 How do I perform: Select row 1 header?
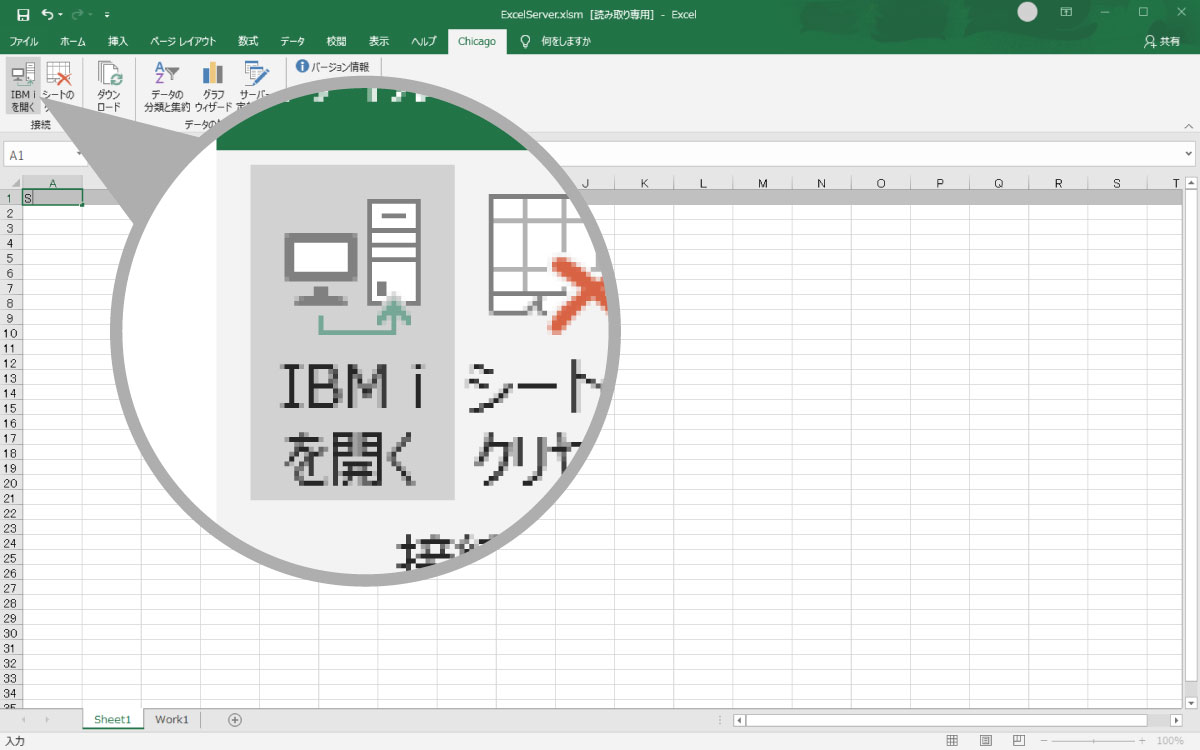[11, 198]
